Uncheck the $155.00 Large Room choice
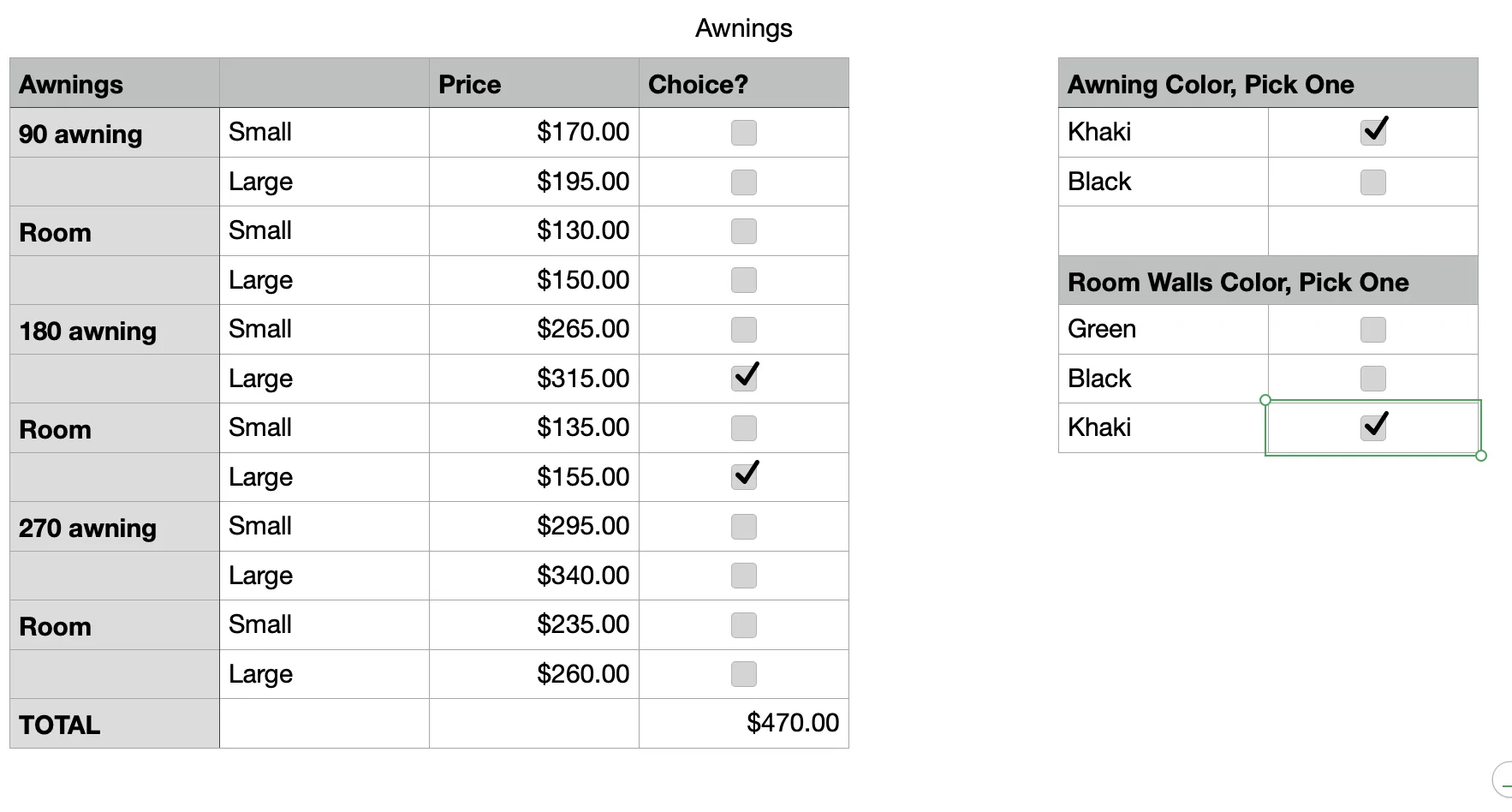 pos(743,477)
